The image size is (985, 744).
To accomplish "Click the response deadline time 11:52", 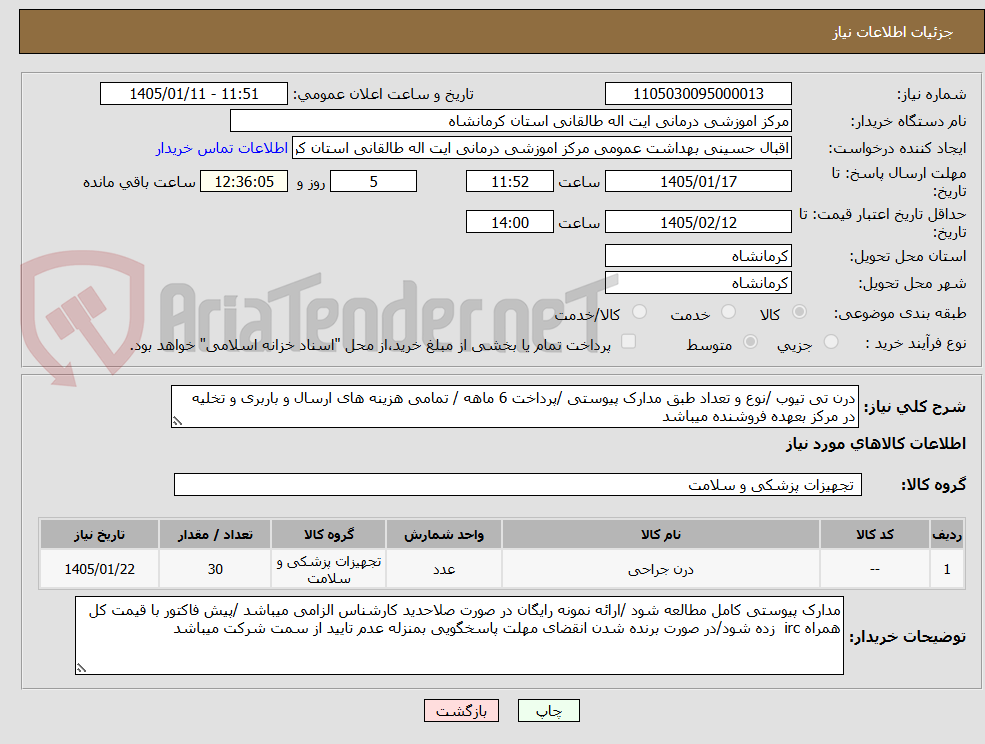I will pos(509,182).
